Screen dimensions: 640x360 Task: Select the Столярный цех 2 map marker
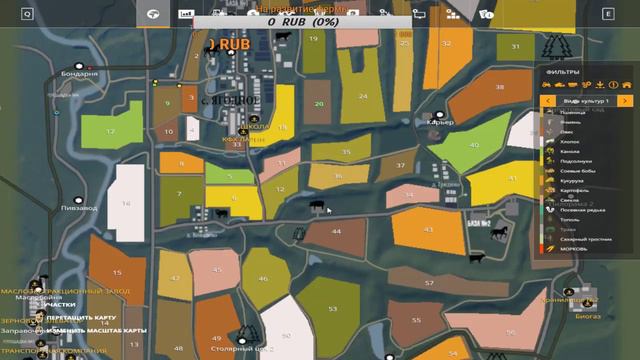pos(242,341)
